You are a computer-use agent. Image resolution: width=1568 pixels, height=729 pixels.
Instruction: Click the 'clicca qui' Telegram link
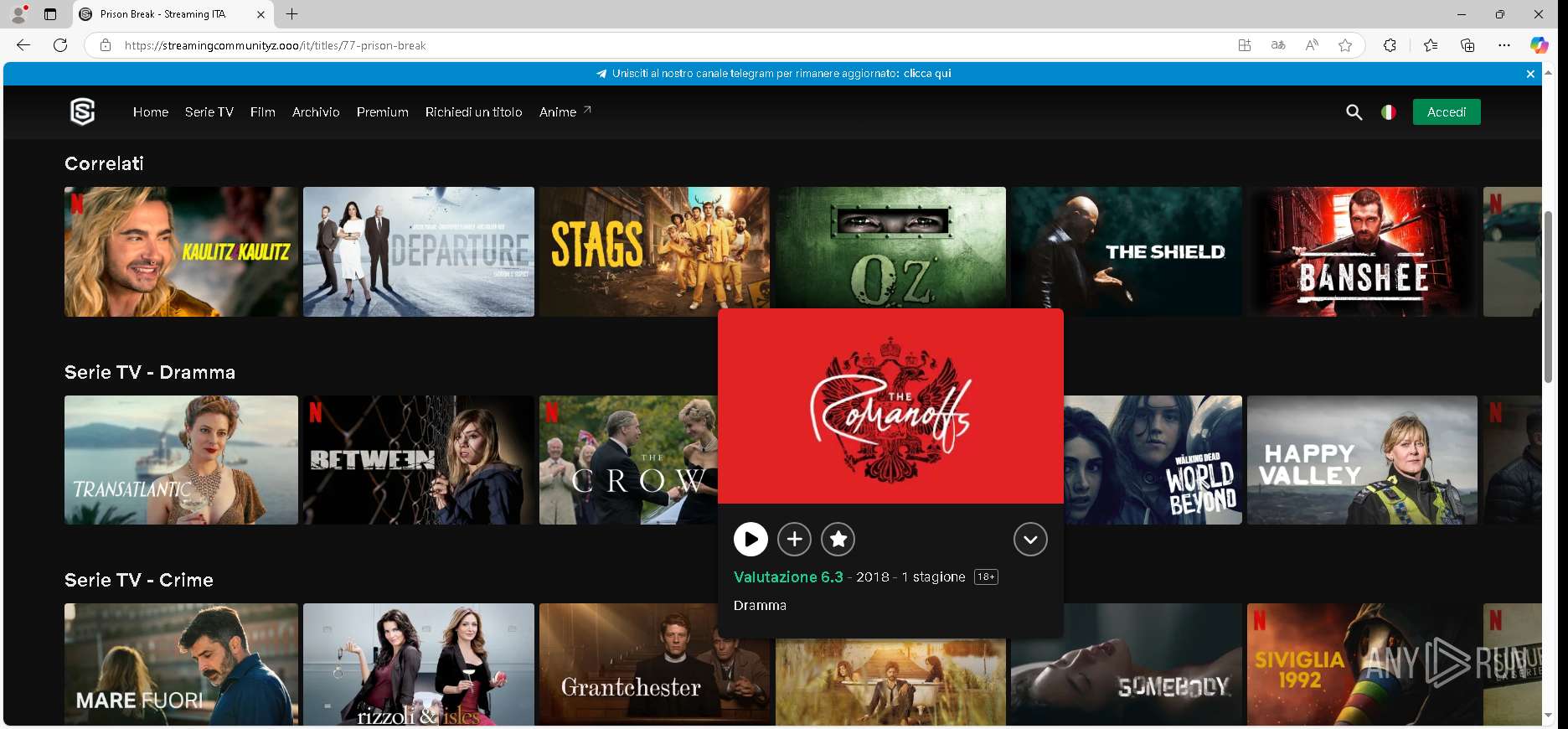click(x=927, y=74)
